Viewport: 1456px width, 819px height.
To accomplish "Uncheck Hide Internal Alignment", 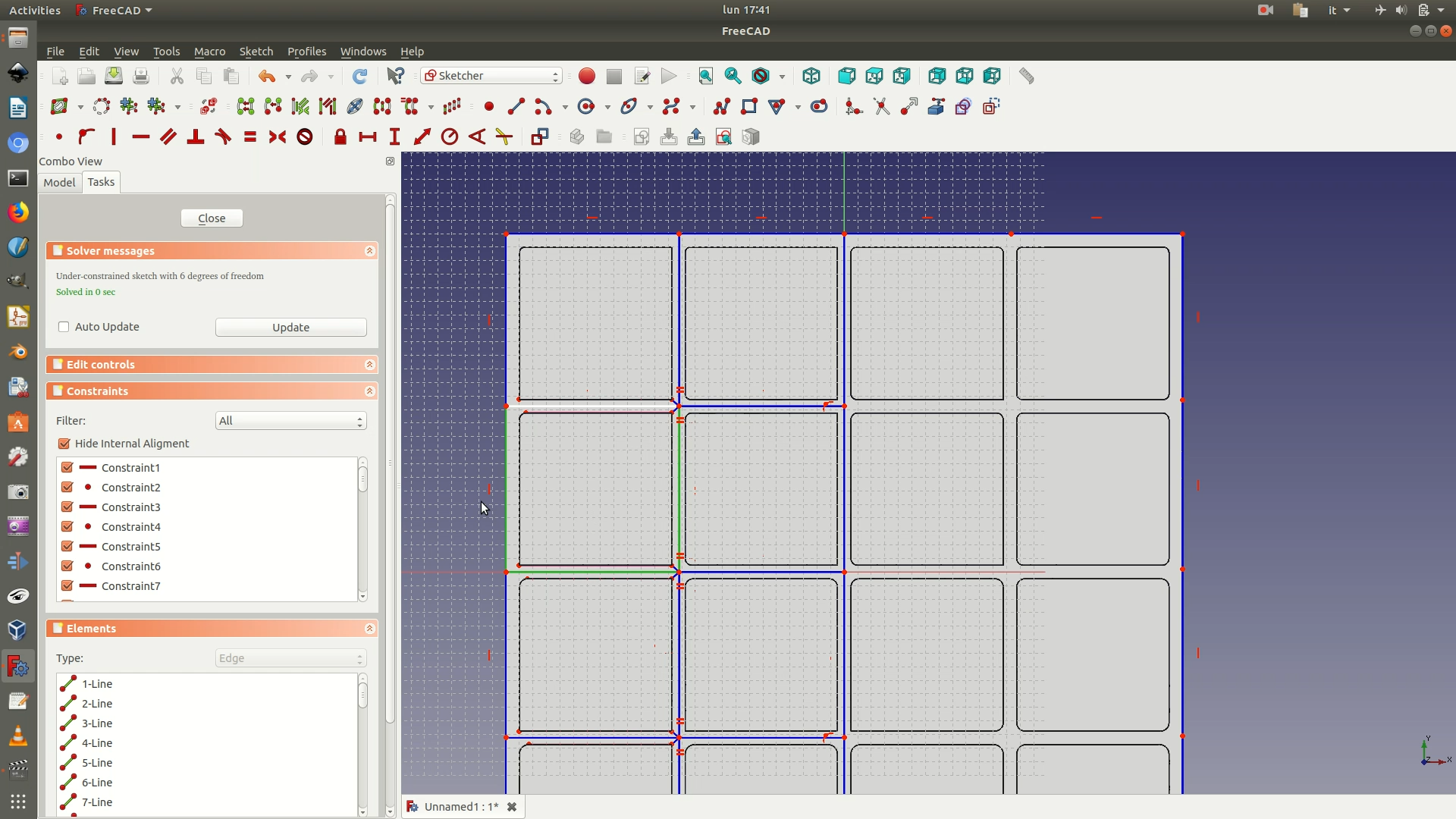I will coord(64,444).
